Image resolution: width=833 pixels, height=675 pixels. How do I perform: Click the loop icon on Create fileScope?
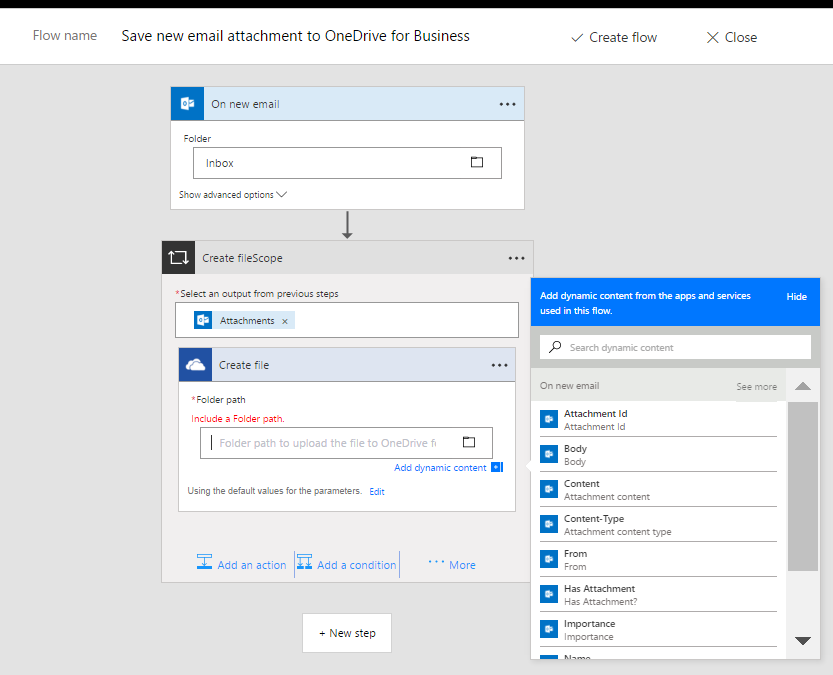tap(178, 258)
